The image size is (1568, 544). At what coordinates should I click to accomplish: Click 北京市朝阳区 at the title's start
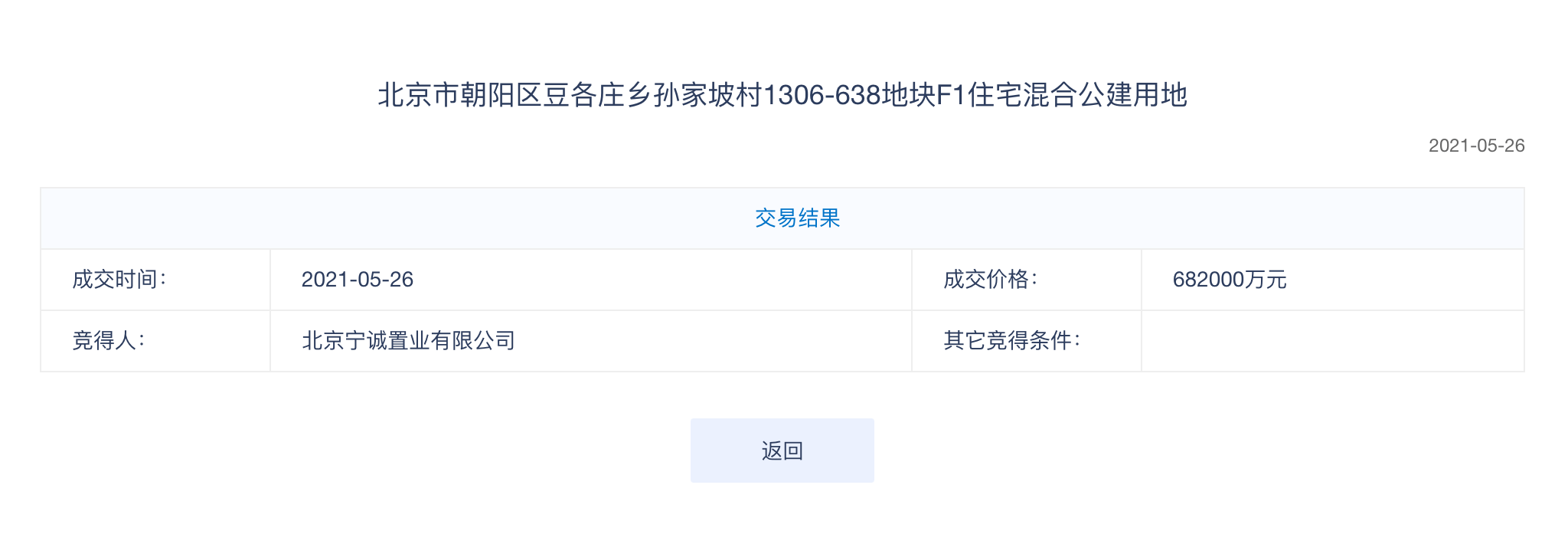click(459, 95)
